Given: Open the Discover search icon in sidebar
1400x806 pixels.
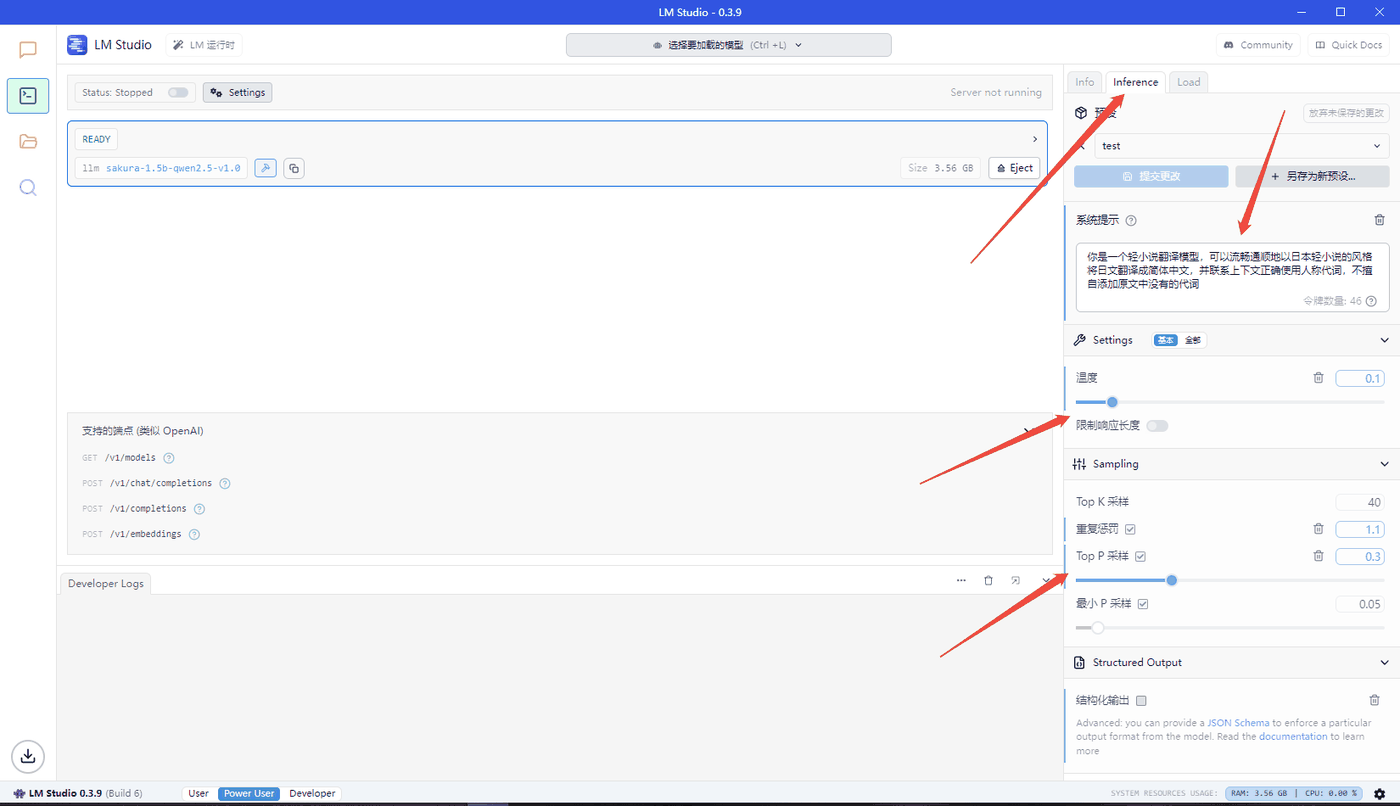Looking at the screenshot, I should [28, 187].
